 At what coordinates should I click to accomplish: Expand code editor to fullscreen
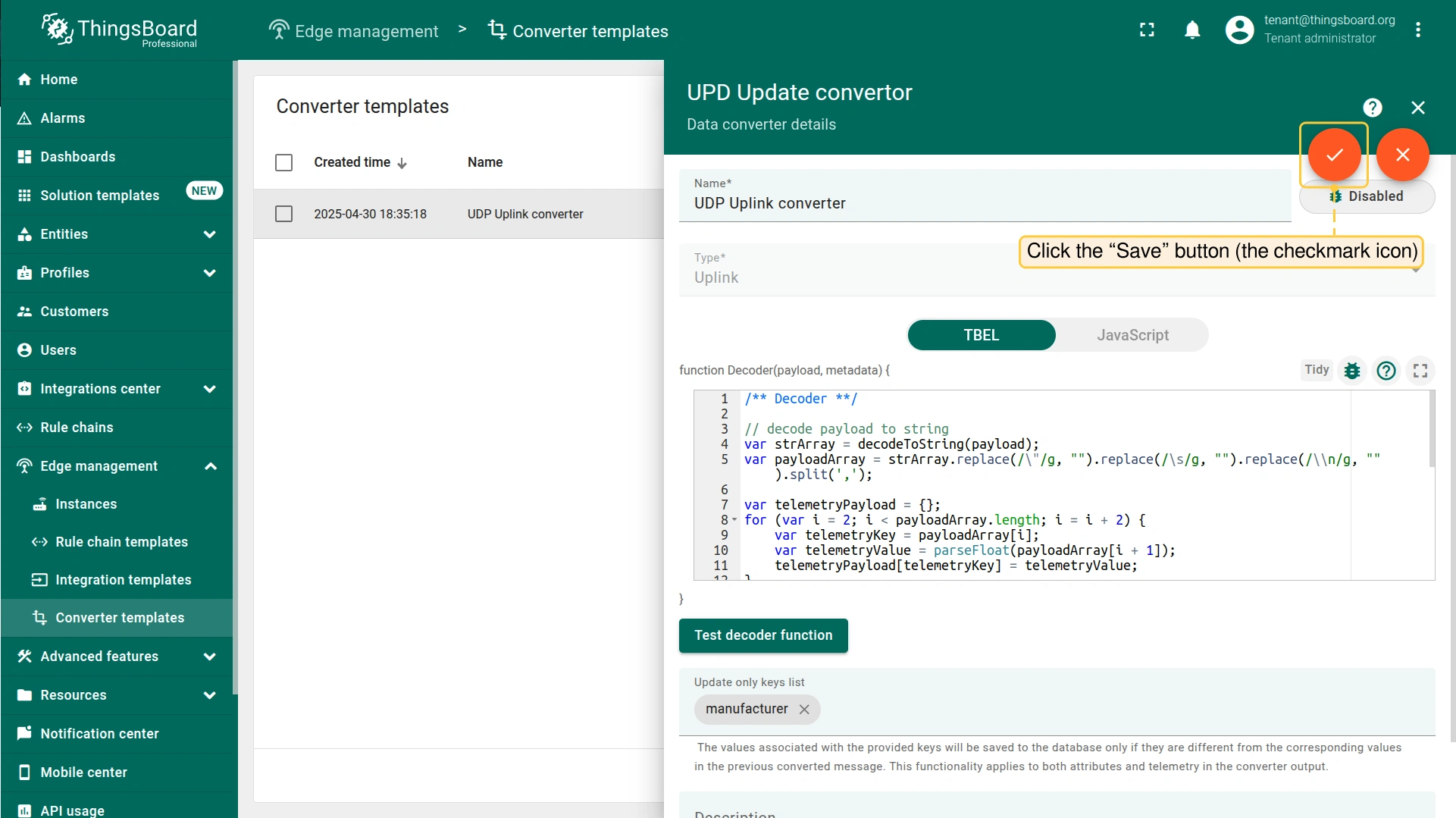click(1420, 371)
